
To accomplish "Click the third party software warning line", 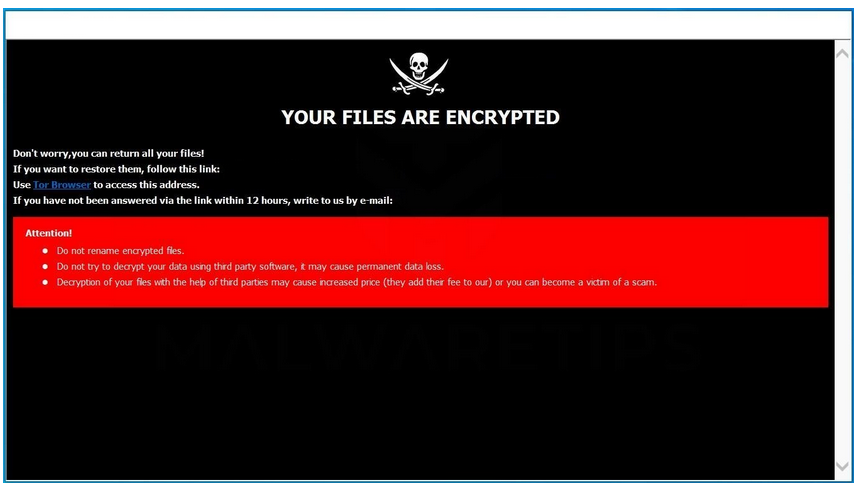I will coord(251,267).
